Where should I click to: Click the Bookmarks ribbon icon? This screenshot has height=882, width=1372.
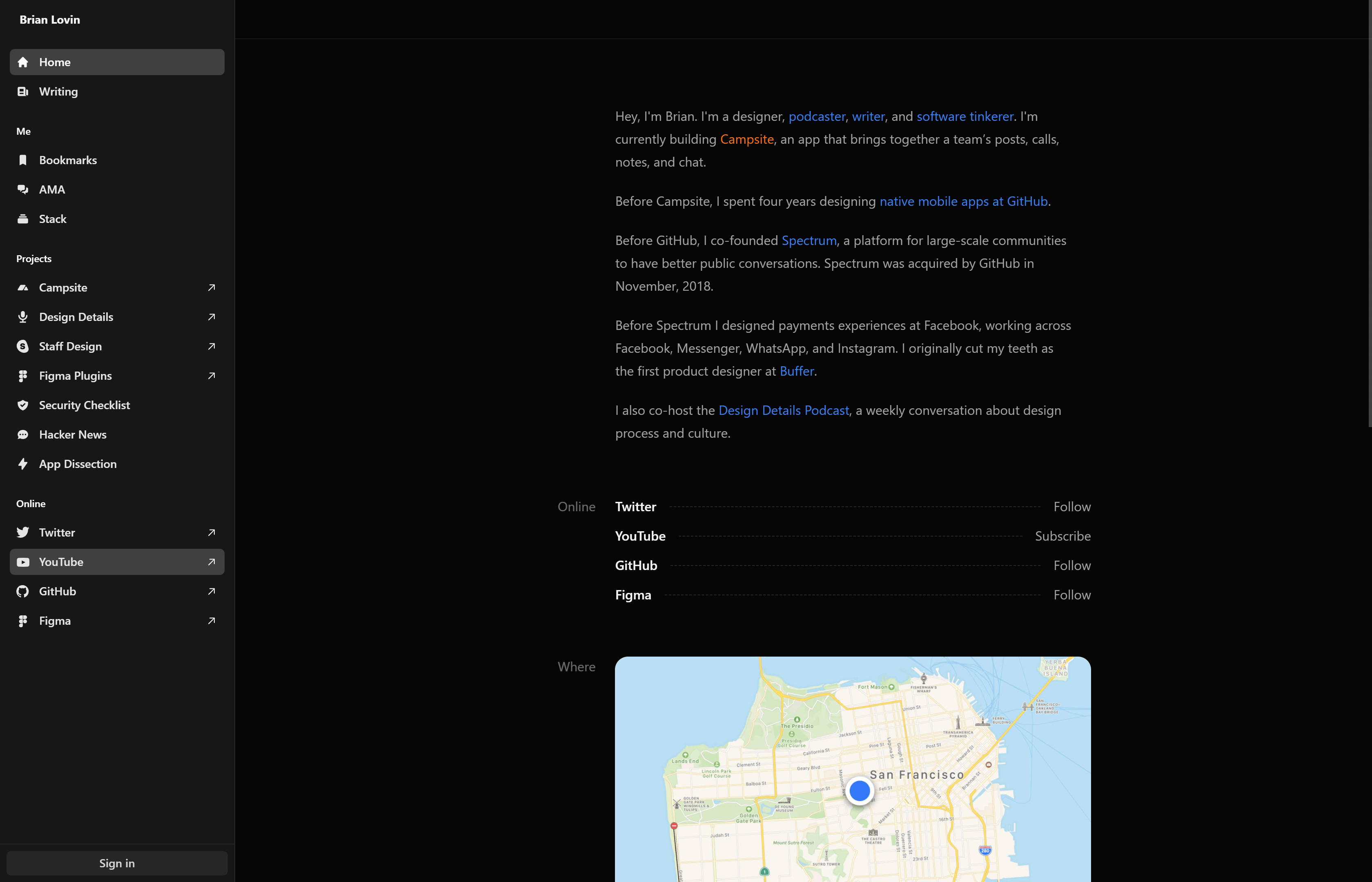pos(23,160)
